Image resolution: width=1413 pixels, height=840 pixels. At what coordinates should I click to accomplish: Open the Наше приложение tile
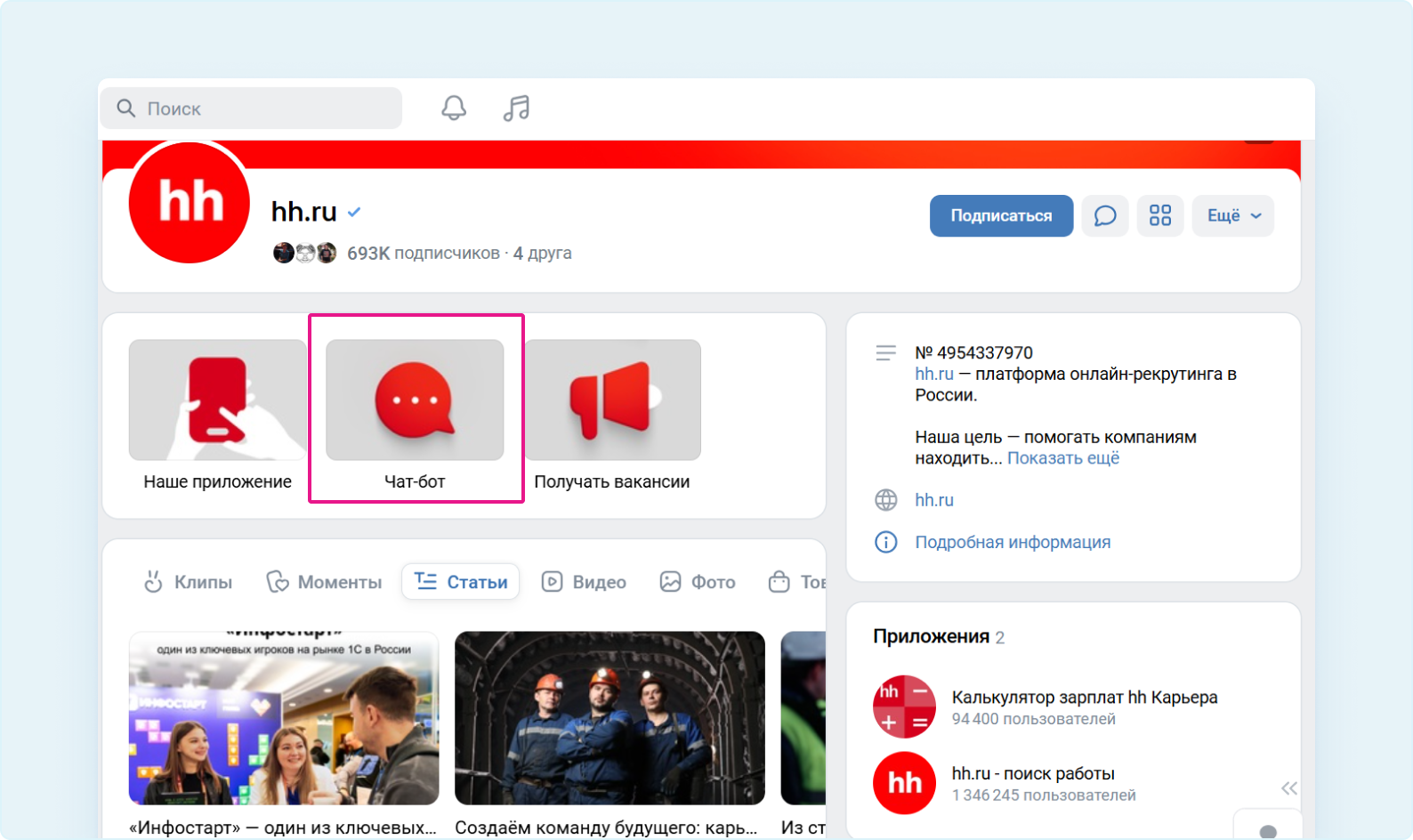pos(218,416)
